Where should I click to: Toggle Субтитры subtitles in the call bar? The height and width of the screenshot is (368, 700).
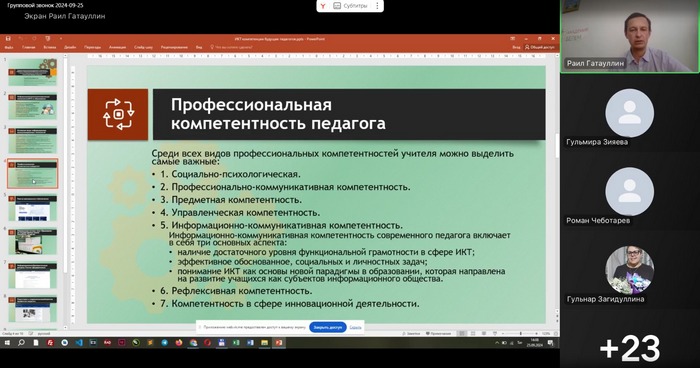[x=350, y=6]
